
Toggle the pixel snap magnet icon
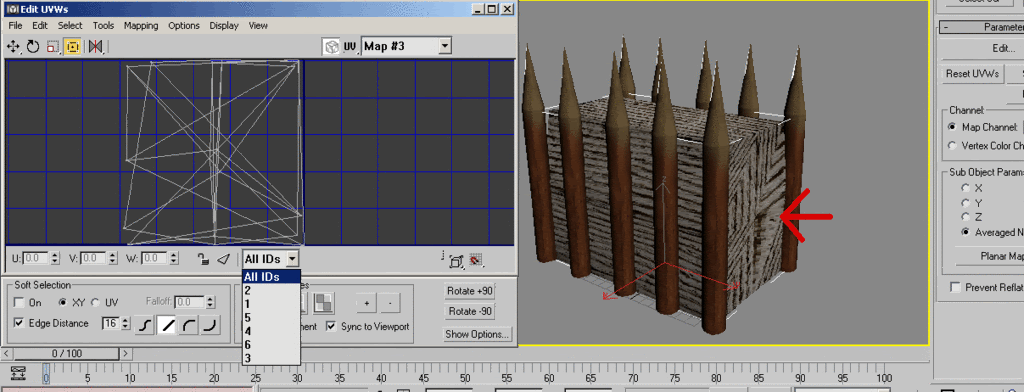(475, 260)
